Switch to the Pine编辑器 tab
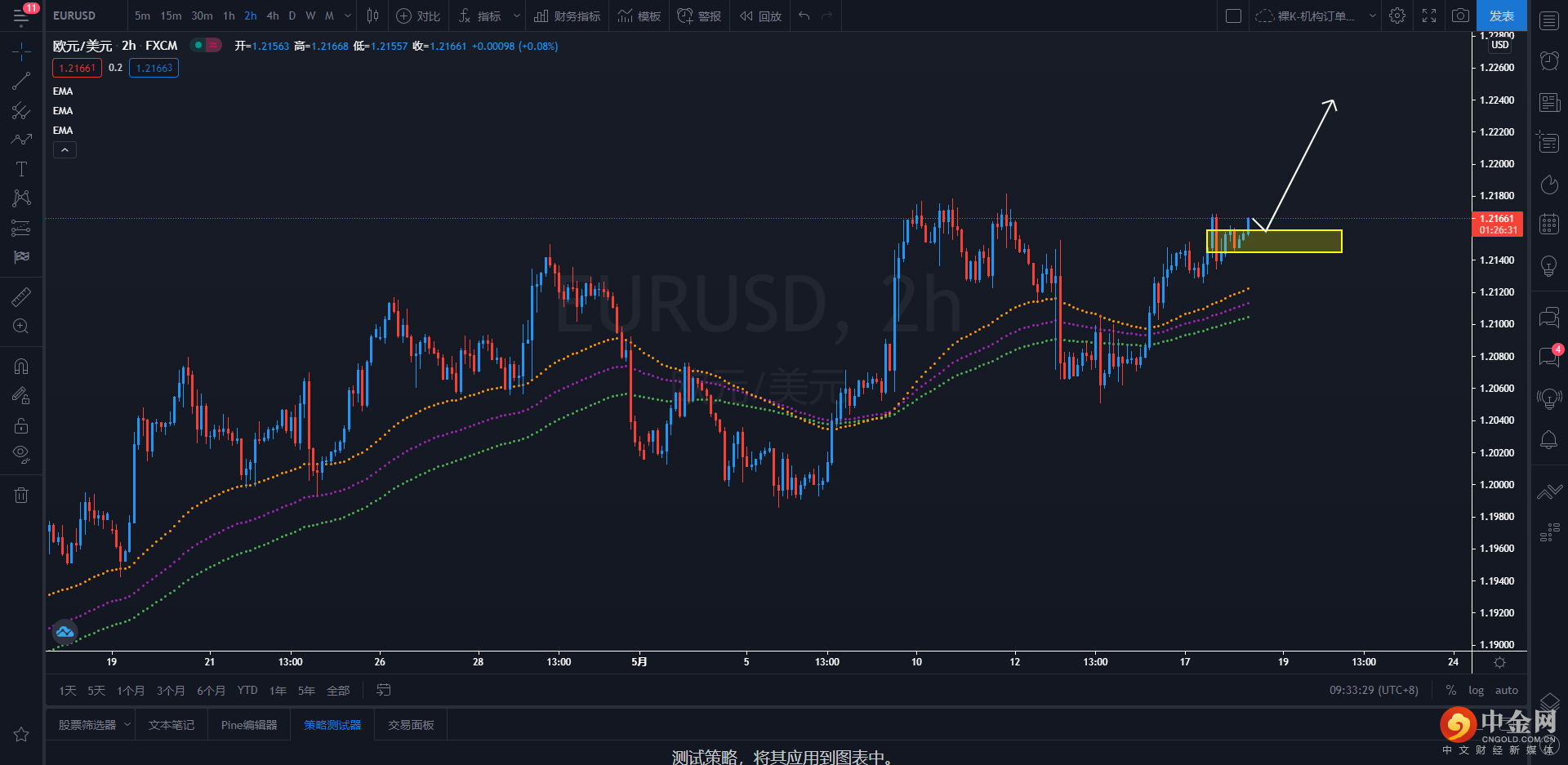Screen dimensions: 1568x765 (249, 725)
